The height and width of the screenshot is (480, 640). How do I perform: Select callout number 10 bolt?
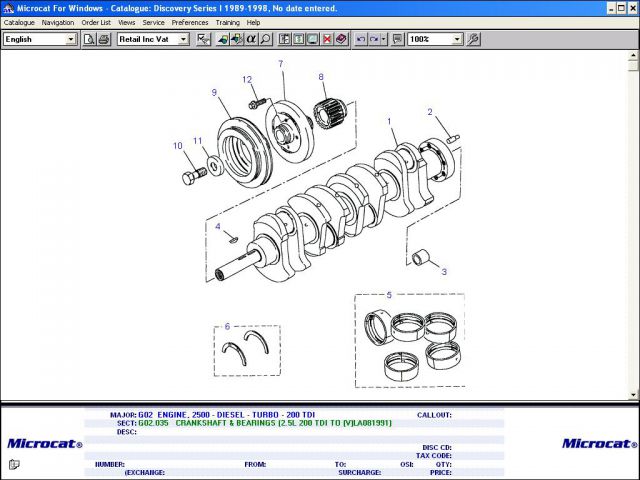(x=178, y=146)
